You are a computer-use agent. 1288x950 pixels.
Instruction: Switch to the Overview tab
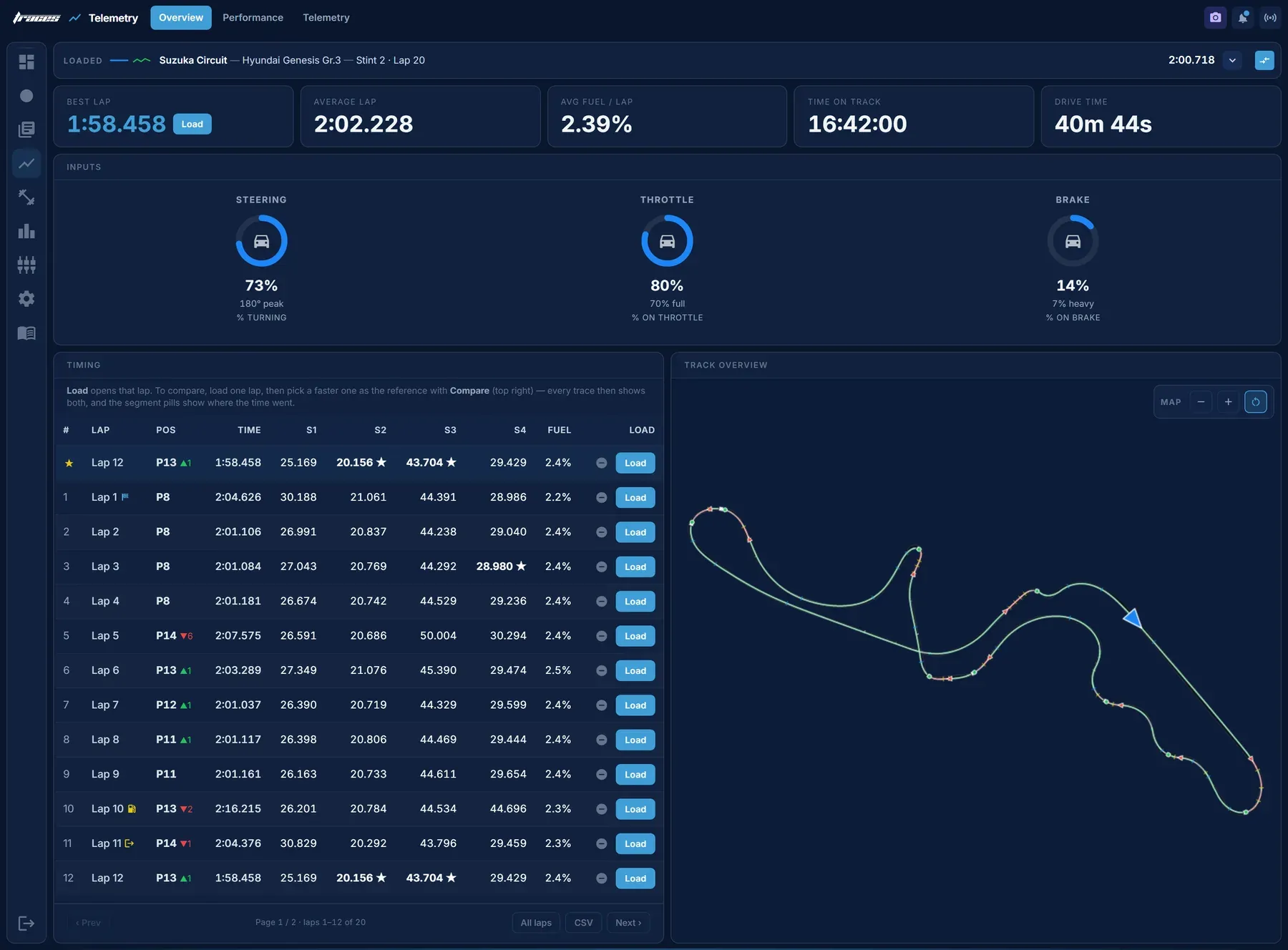click(x=181, y=18)
